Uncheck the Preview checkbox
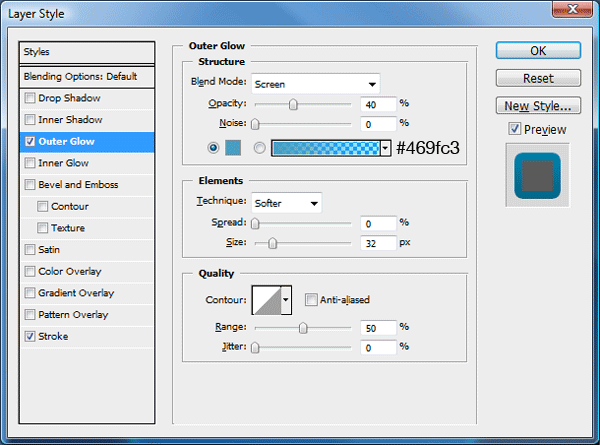Image resolution: width=600 pixels, height=445 pixels. coord(514,129)
